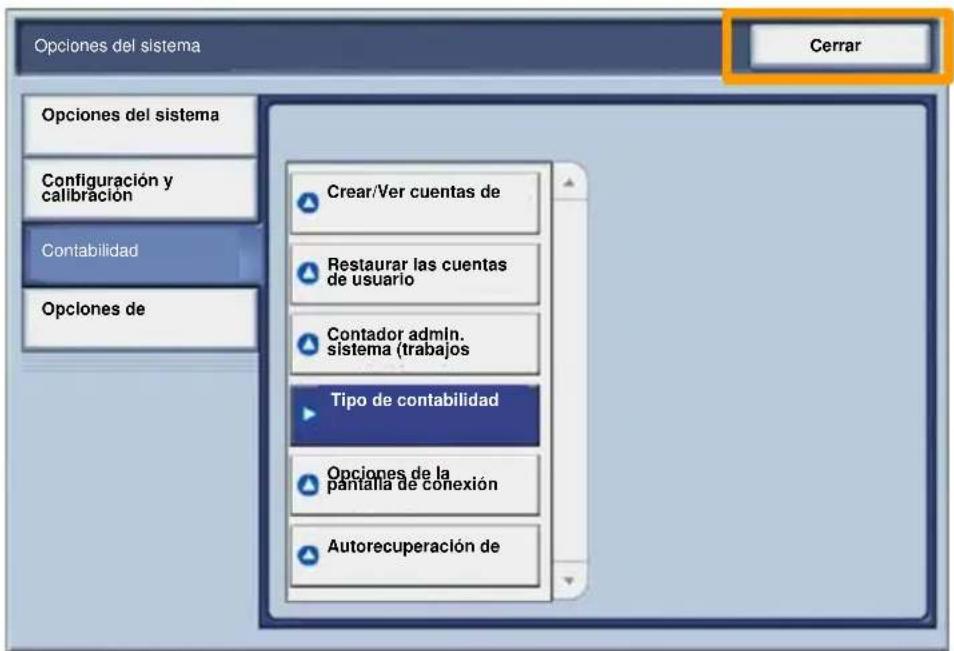Choose Restaurar las cuentas de usuario
This screenshot has height=651, width=954.
click(415, 274)
